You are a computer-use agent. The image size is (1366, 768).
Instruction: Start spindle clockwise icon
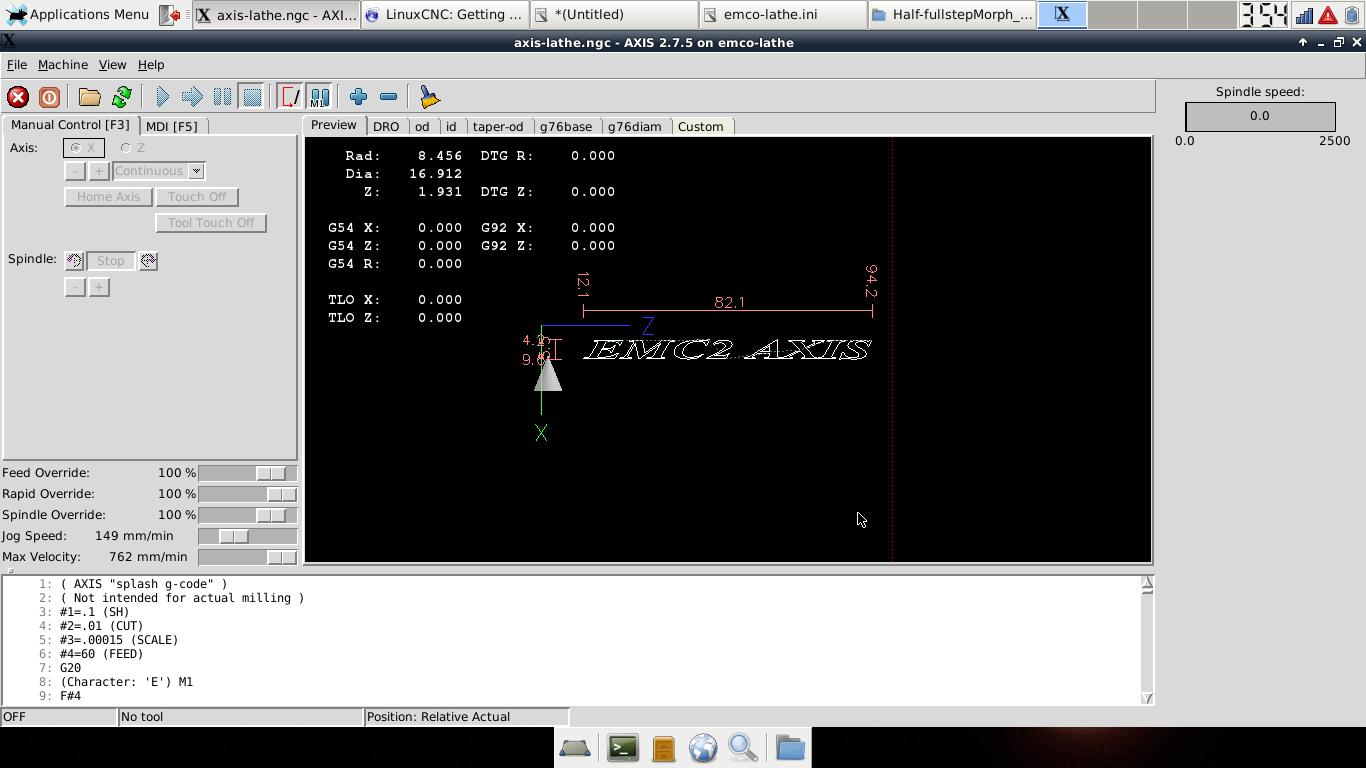148,261
